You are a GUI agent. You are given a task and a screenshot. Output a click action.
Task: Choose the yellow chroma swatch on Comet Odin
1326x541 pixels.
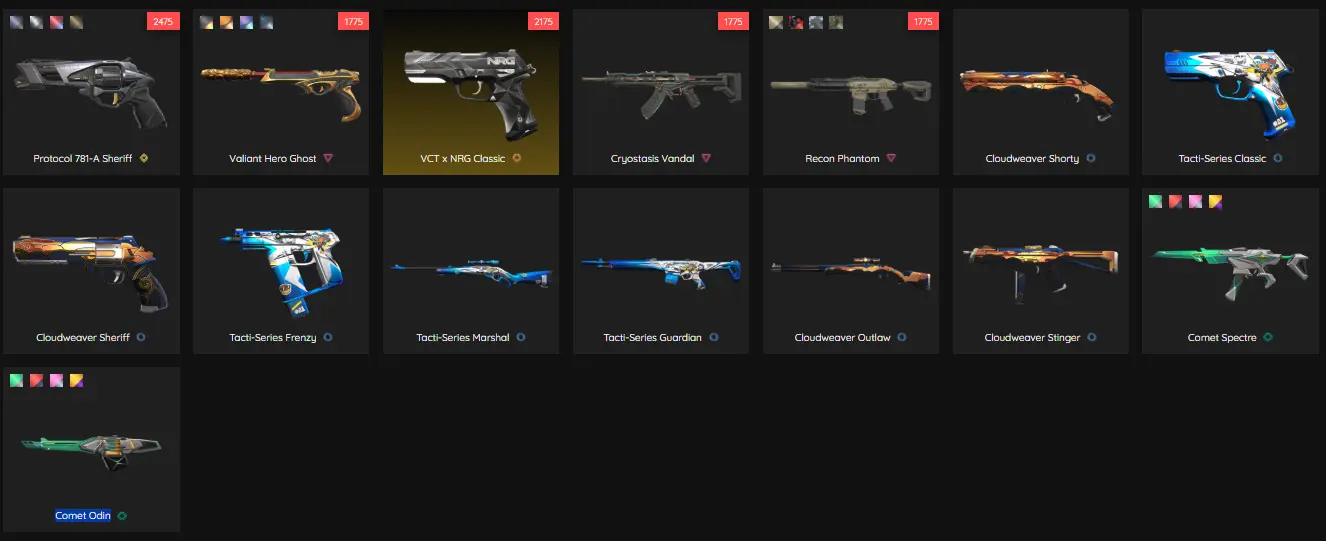click(77, 380)
